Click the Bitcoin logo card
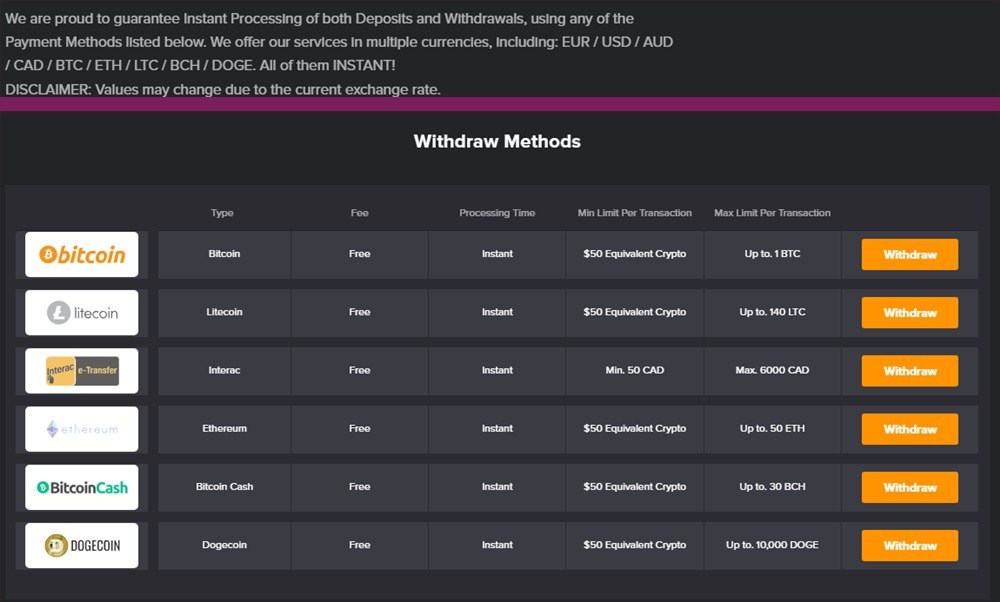 click(82, 254)
